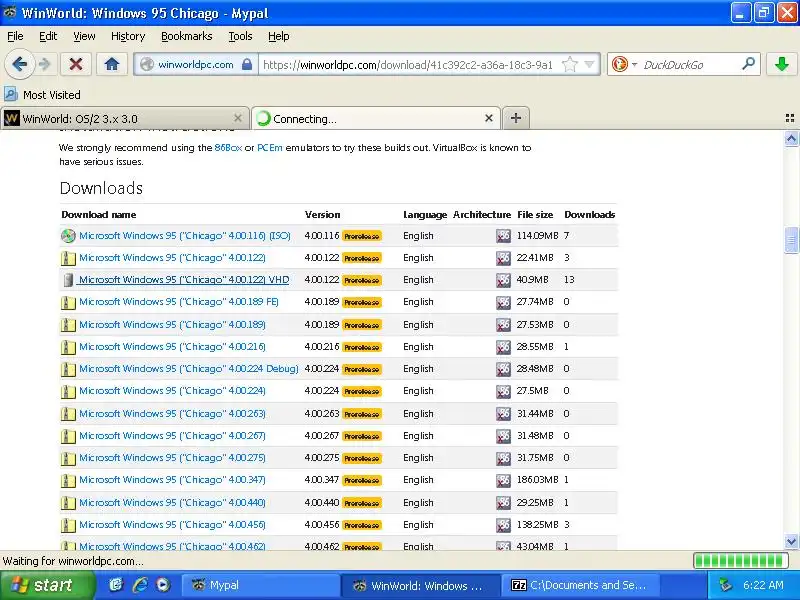Viewport: 800px width, 600px height.
Task: Open the Edit menu
Action: pyautogui.click(x=48, y=36)
